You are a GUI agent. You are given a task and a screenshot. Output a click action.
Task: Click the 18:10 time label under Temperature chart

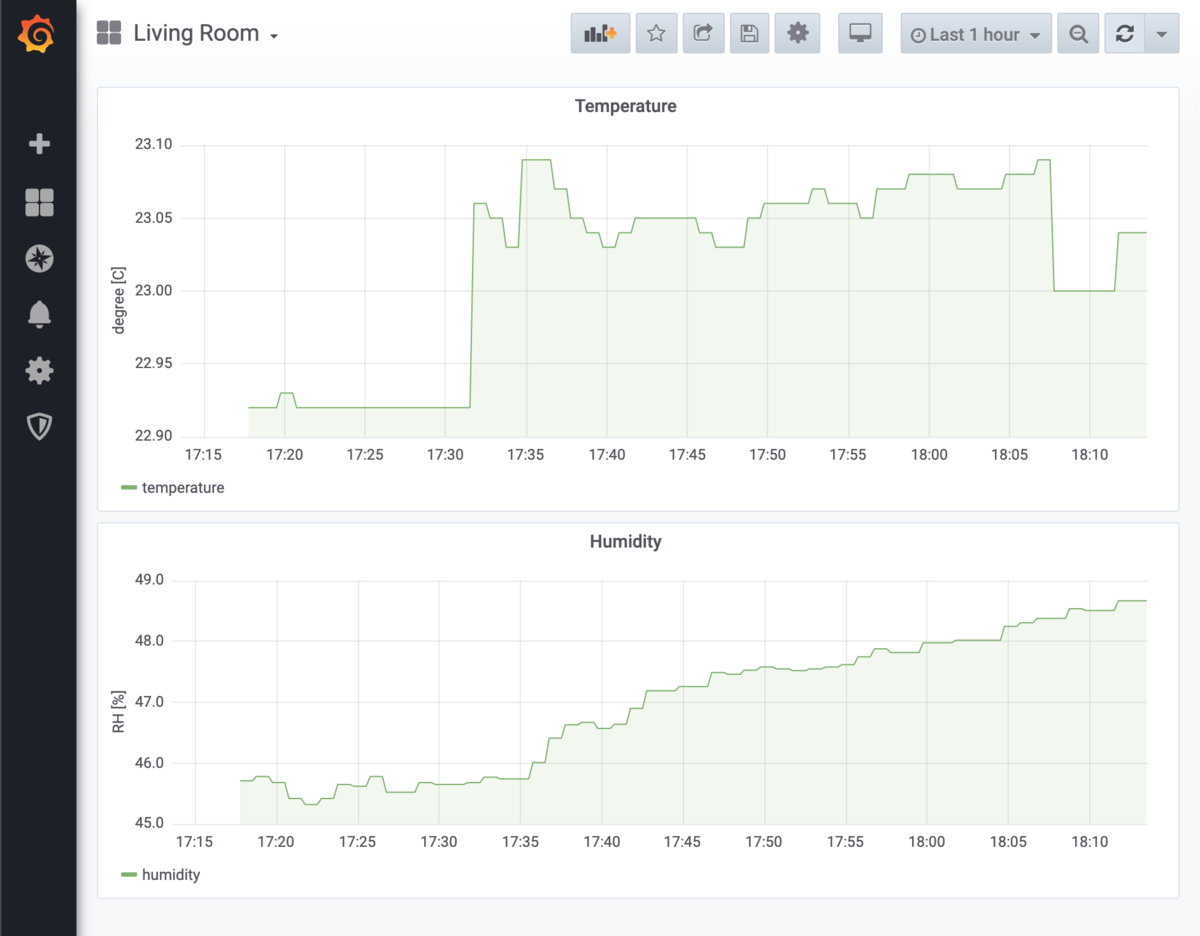click(x=1090, y=455)
